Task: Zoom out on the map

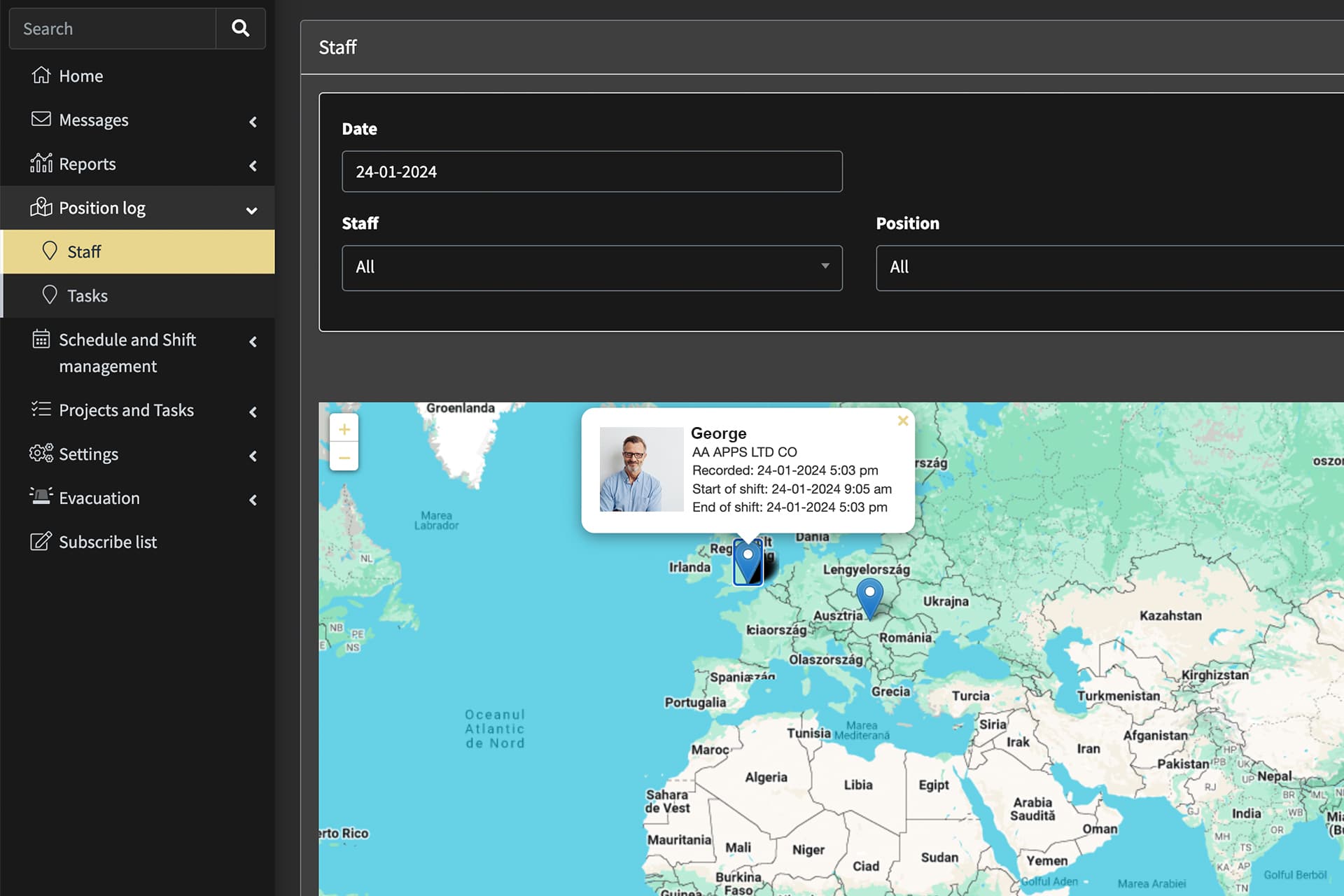Action: point(344,458)
